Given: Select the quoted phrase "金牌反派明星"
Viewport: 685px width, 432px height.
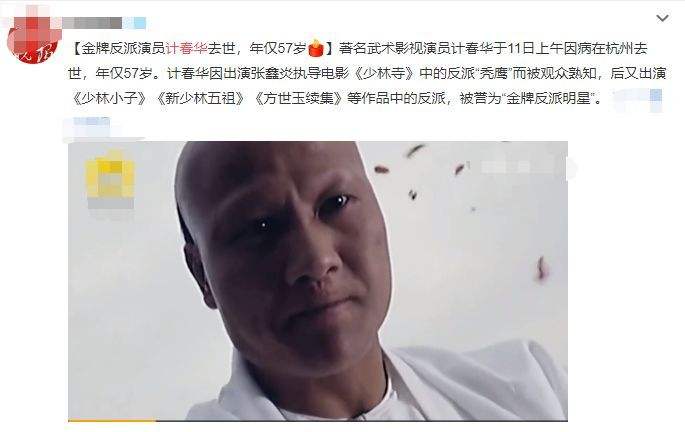Looking at the screenshot, I should pos(551,98).
